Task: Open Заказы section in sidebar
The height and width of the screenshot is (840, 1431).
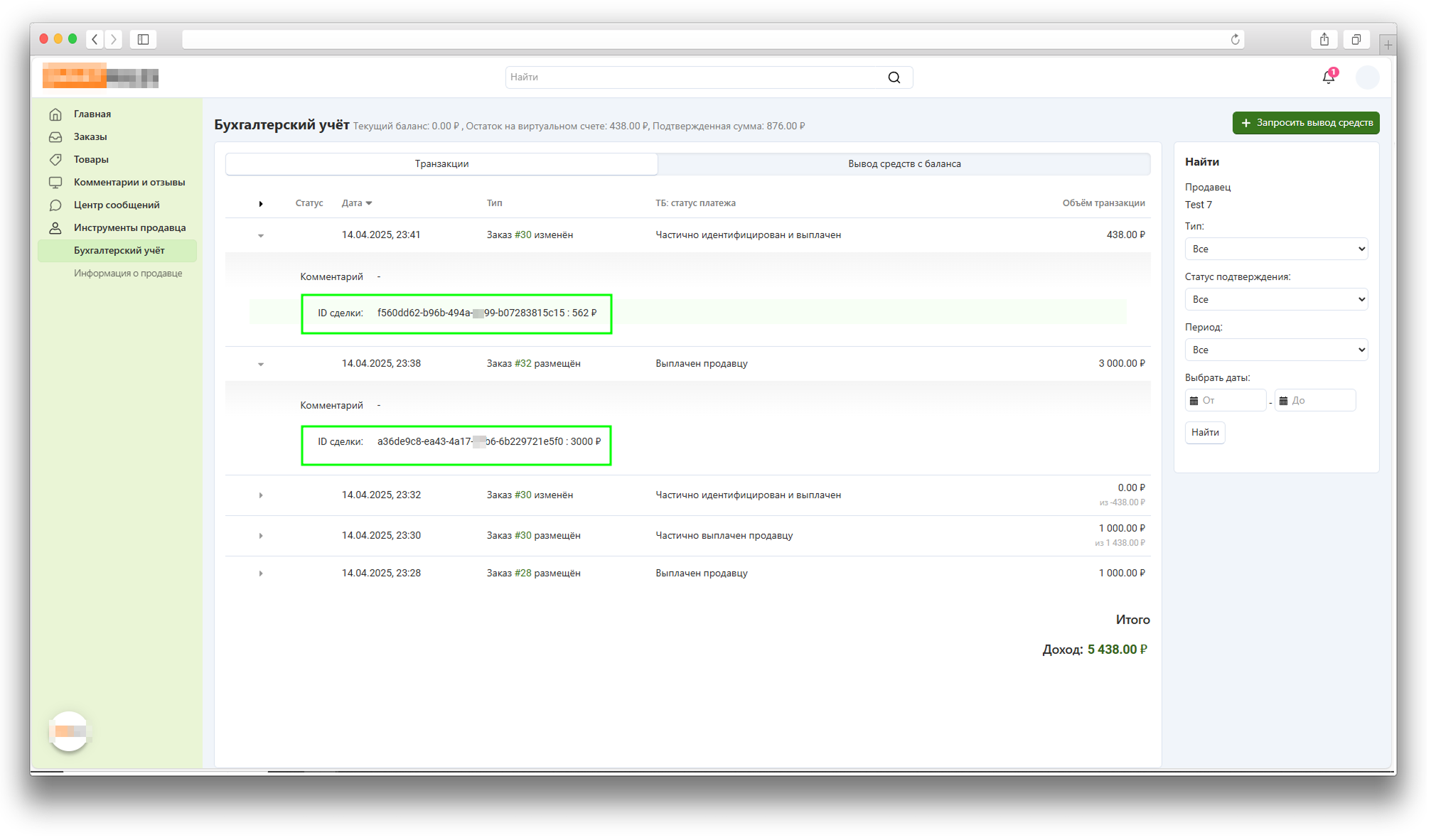Action: (x=90, y=136)
